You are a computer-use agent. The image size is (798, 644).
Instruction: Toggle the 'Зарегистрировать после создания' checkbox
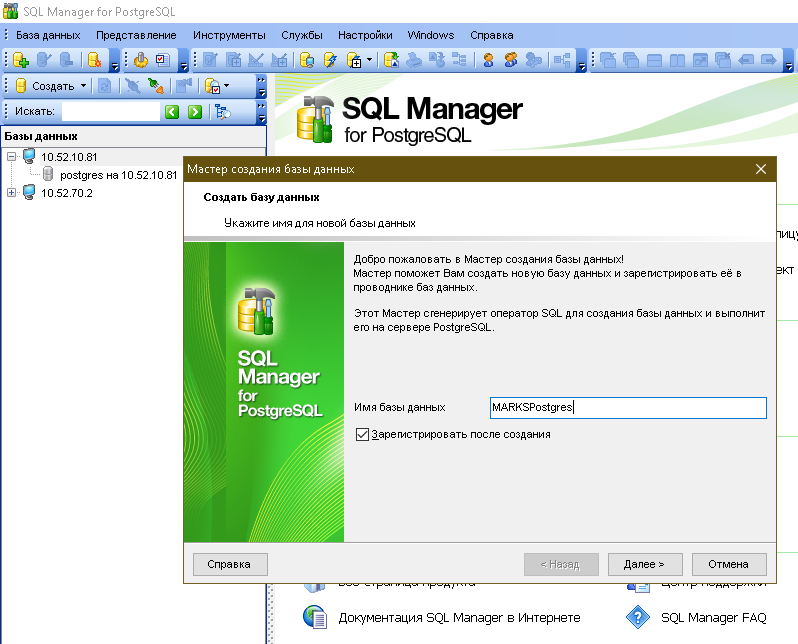point(362,434)
